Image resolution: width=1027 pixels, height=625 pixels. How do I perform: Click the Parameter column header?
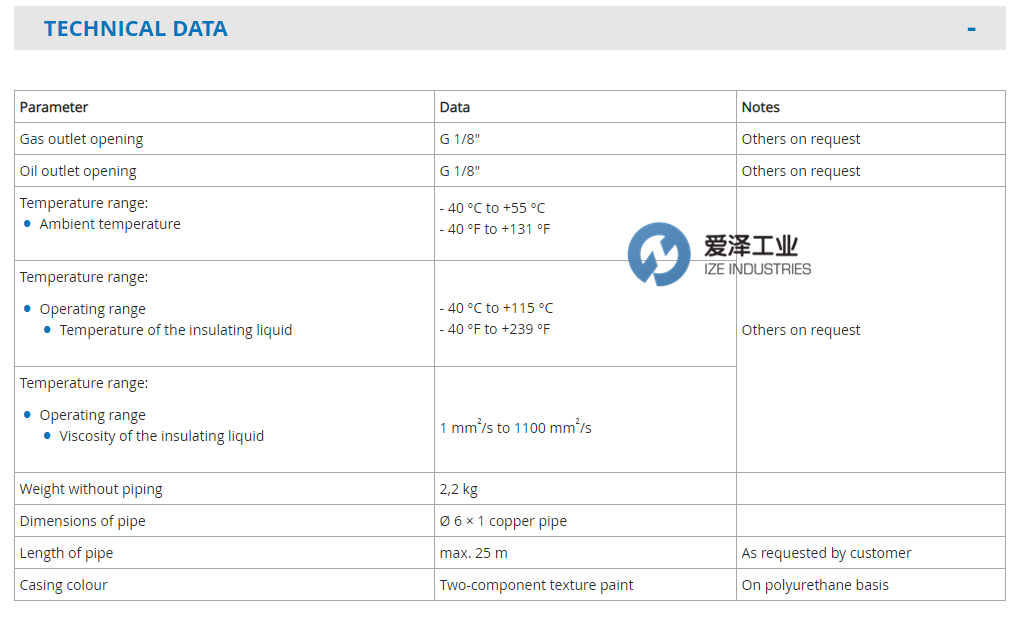click(54, 107)
